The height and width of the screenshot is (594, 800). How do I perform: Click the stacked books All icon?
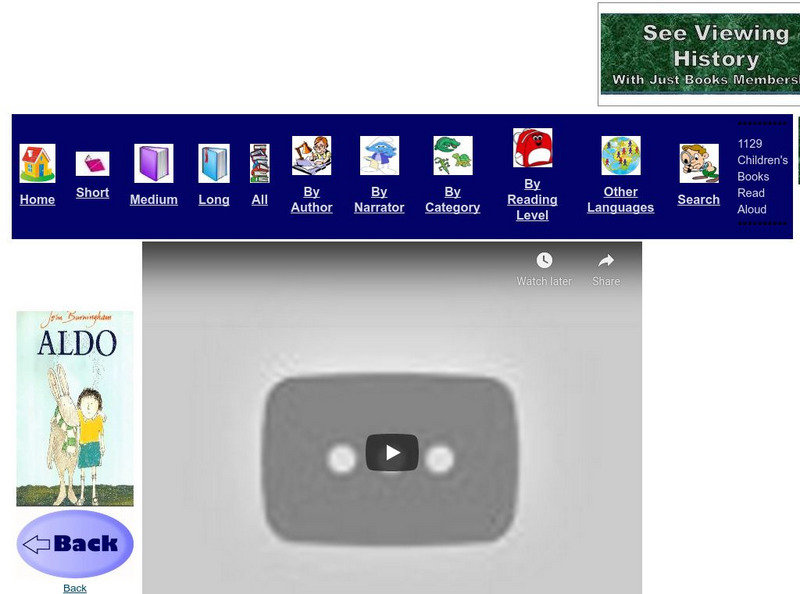pos(260,163)
